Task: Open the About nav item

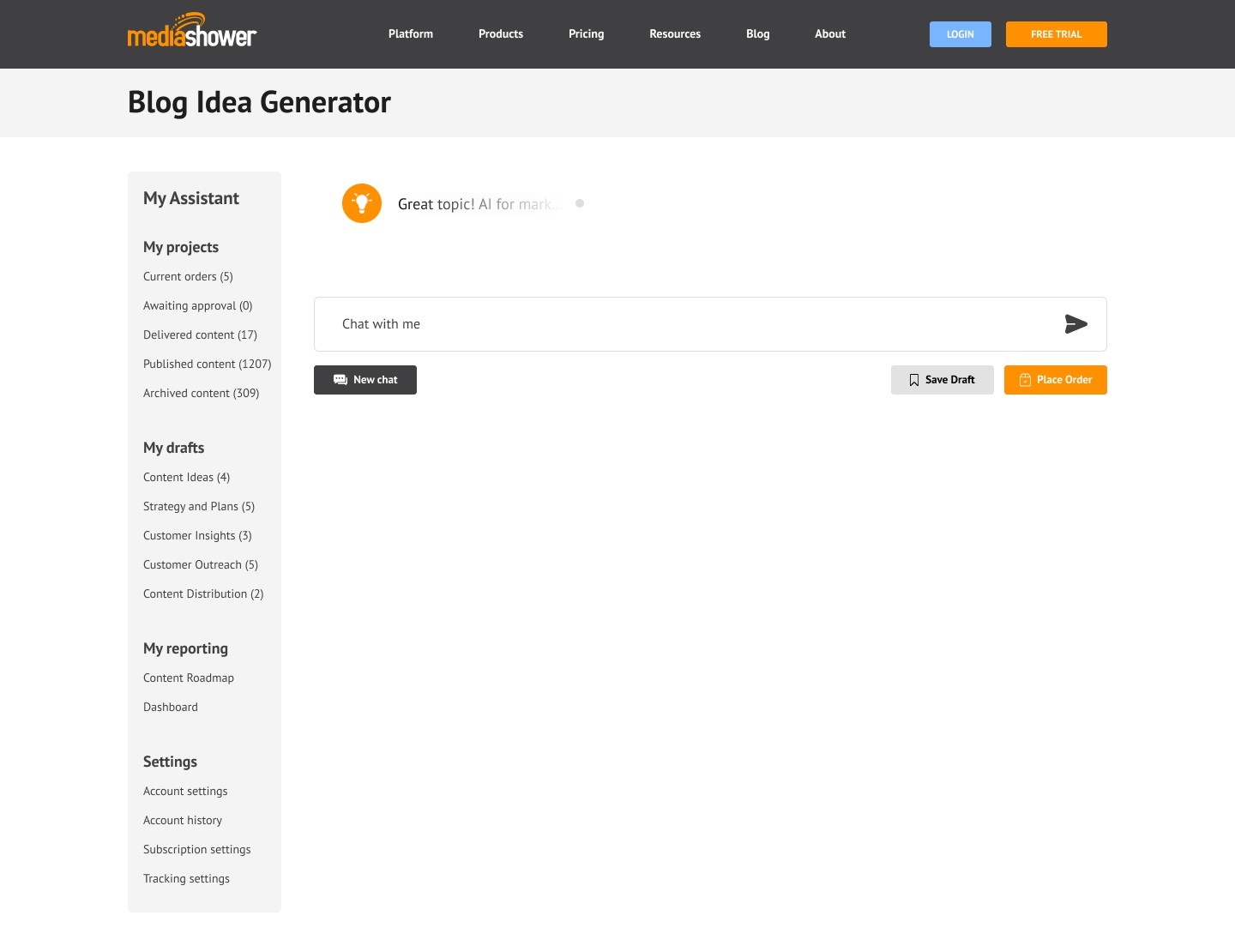Action: pyautogui.click(x=830, y=34)
